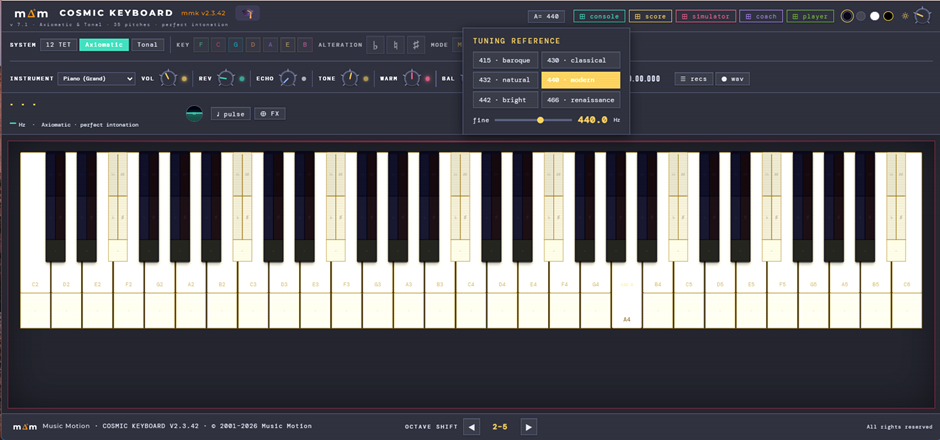Choose key A
Screen dimensions: 940x440
click(x=270, y=44)
